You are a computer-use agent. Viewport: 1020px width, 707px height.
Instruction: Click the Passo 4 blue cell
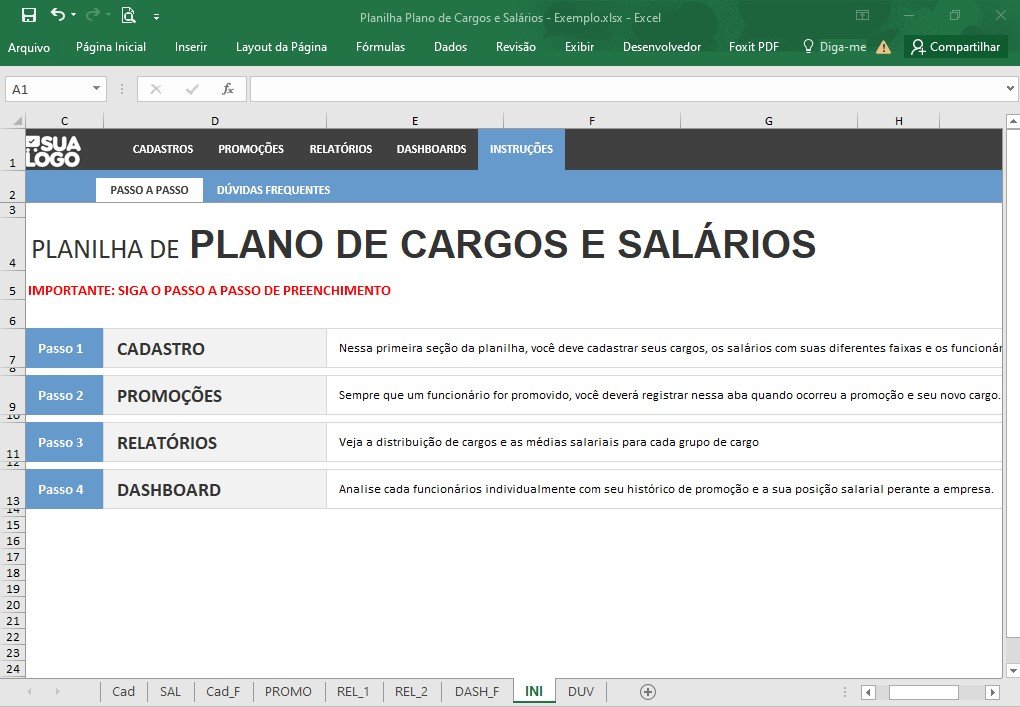(64, 489)
